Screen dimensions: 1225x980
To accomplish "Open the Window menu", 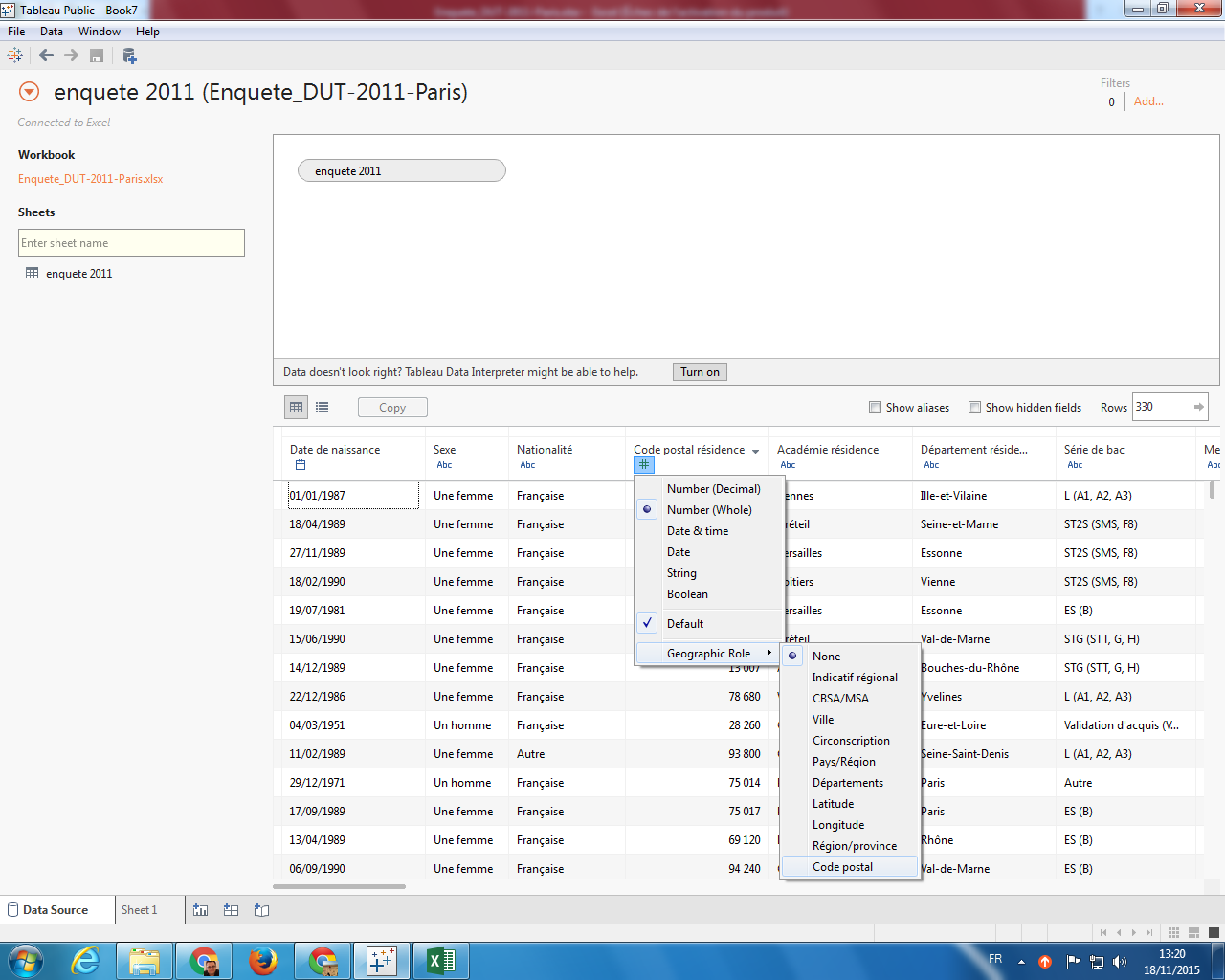I will (100, 32).
